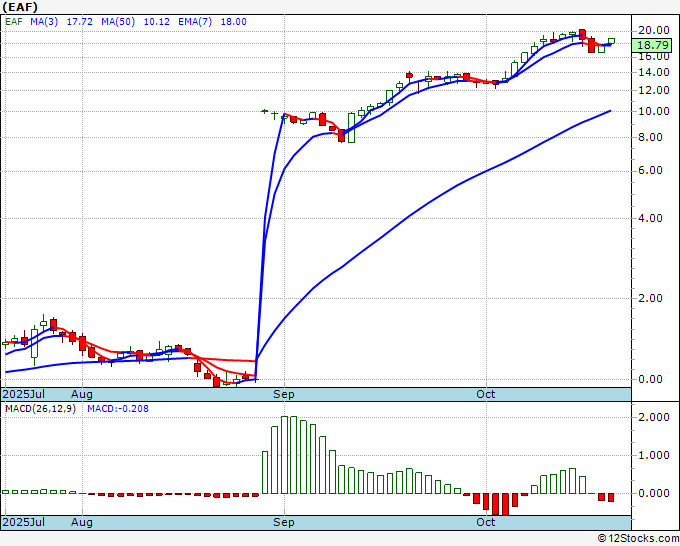Click the 2025Jul label on MACD axis
The width and height of the screenshot is (680, 546).
[23, 522]
